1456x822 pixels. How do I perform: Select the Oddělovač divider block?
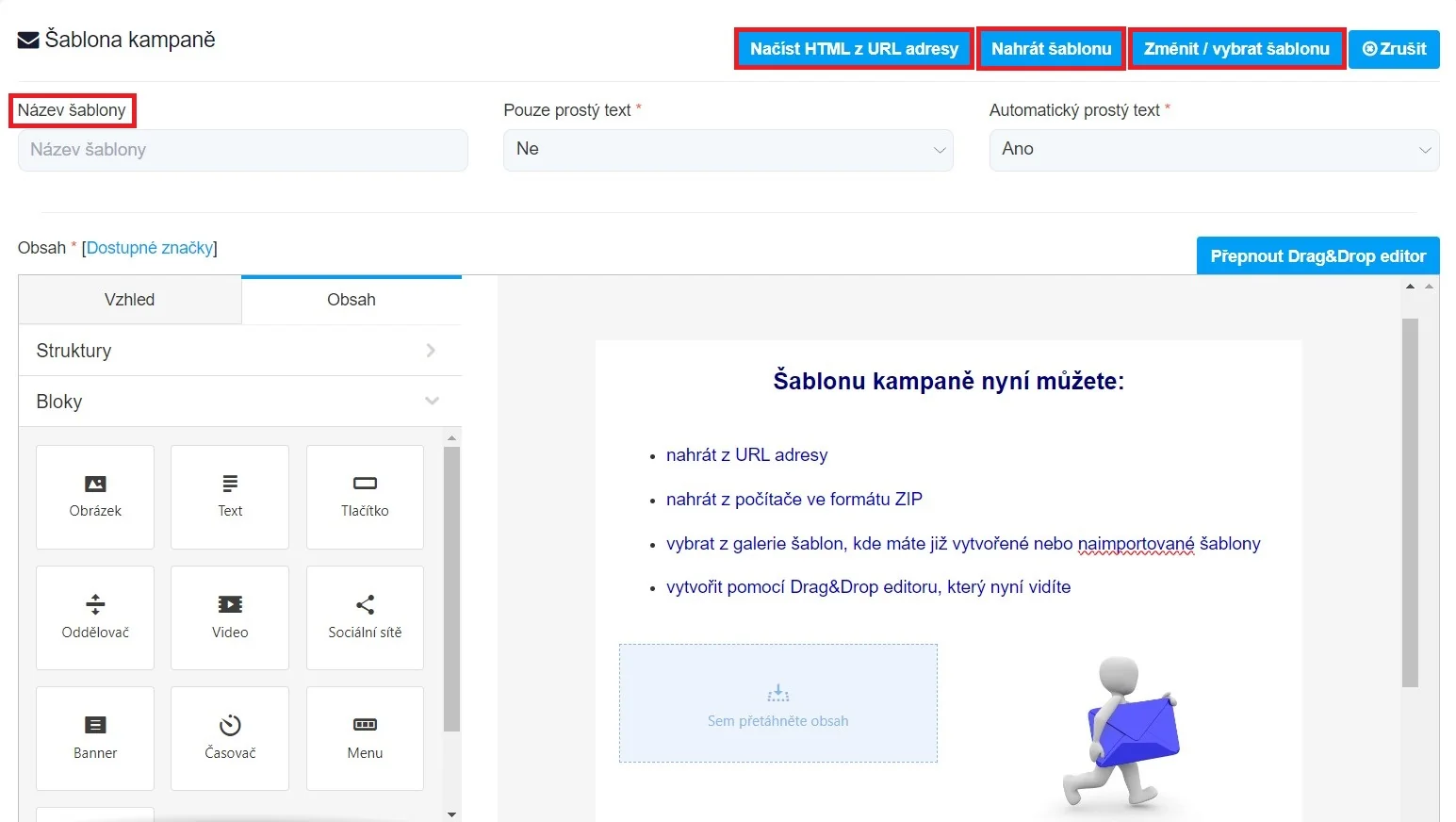tap(95, 616)
